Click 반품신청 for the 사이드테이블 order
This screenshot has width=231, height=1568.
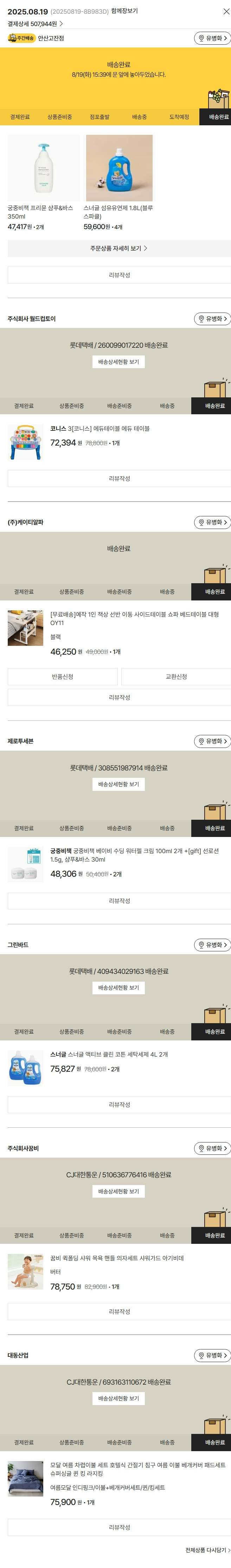coord(63,677)
